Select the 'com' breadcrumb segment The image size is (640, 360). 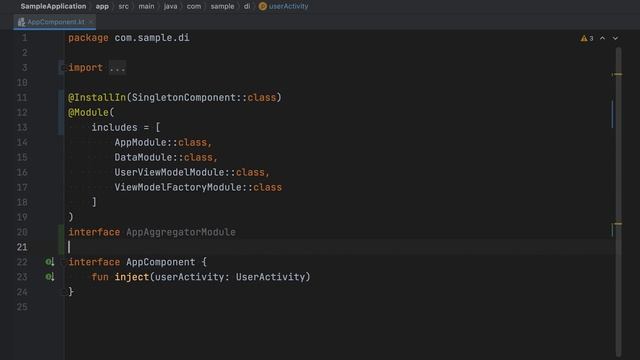click(x=194, y=6)
